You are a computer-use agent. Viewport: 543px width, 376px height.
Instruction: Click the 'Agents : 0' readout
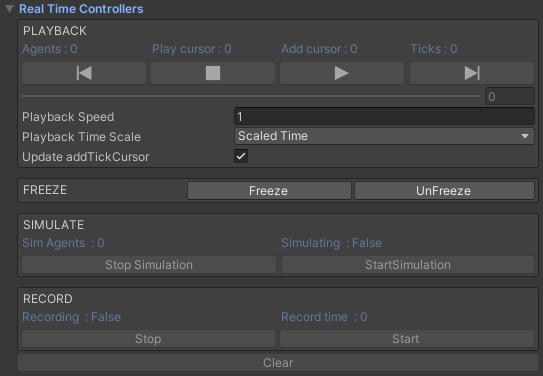pos(50,49)
